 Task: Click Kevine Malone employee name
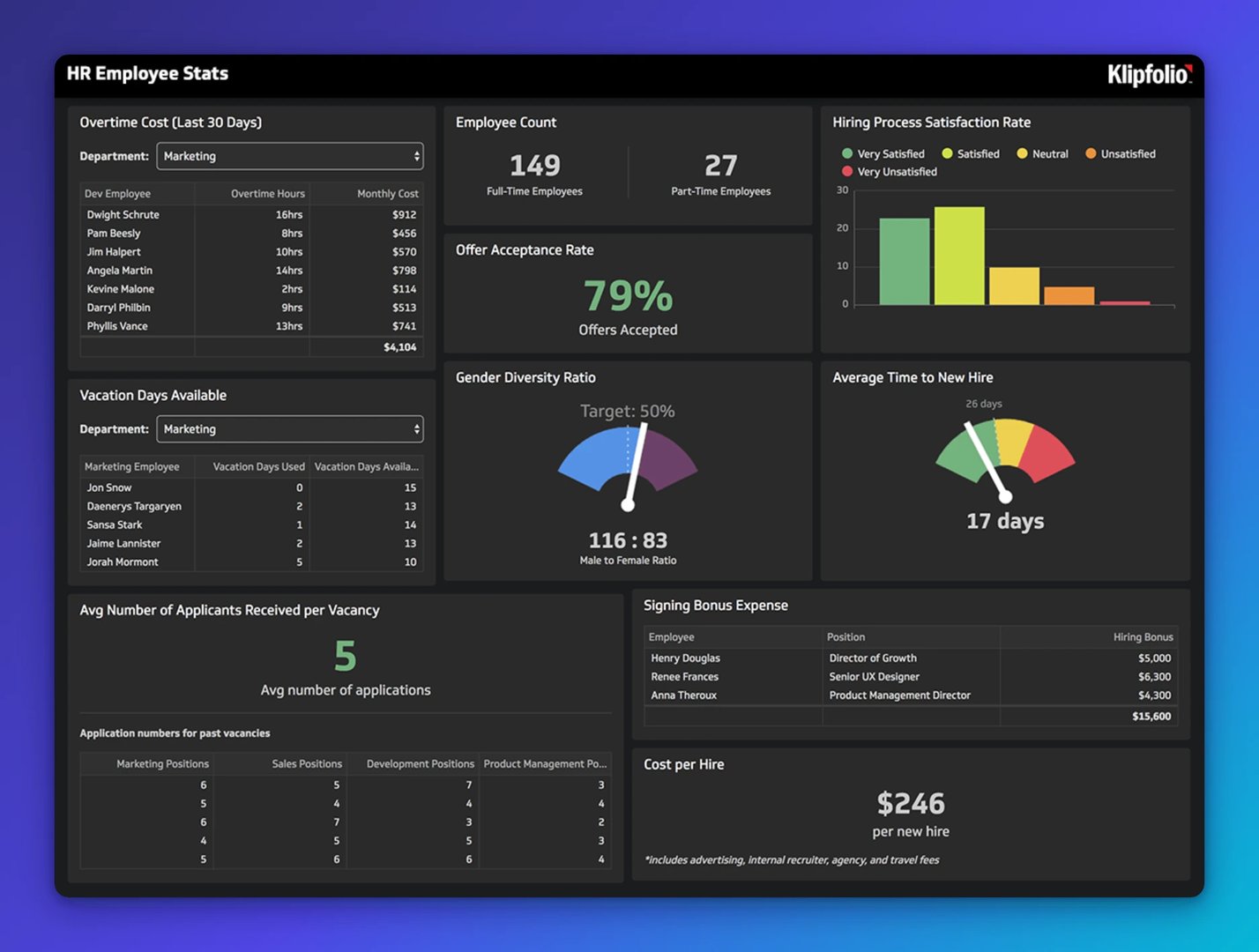coord(121,289)
